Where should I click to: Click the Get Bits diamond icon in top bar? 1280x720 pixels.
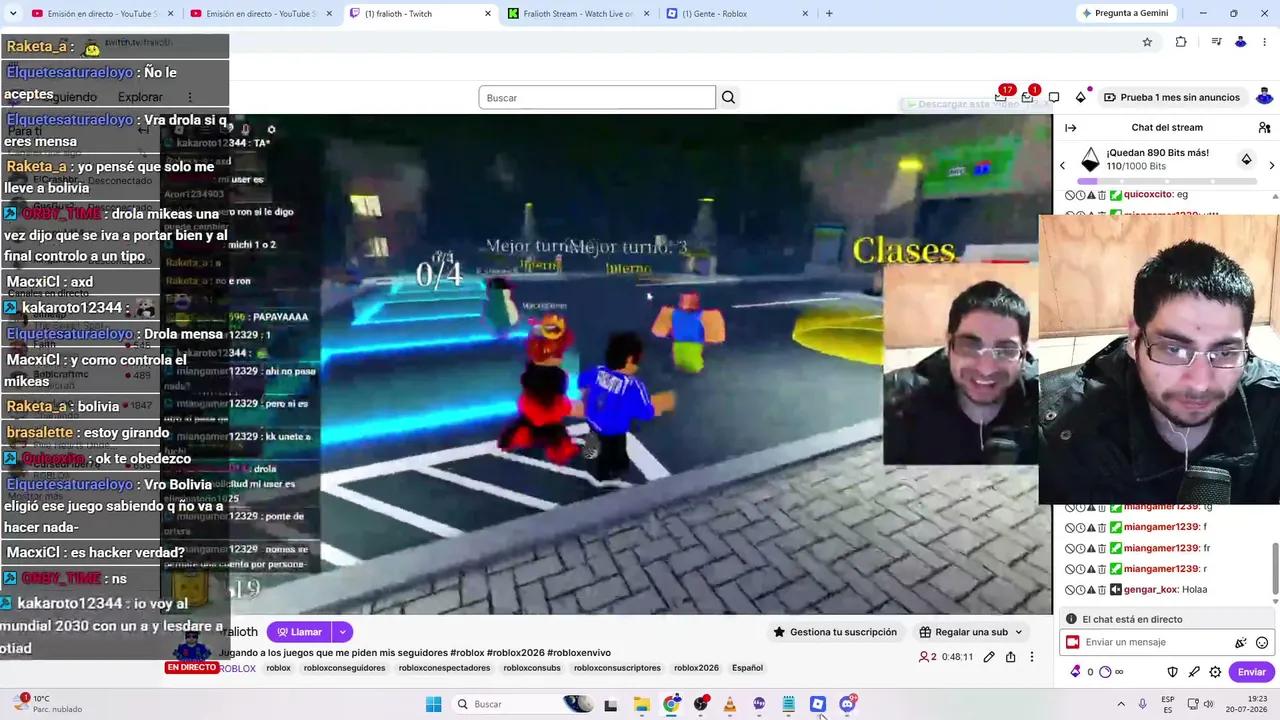(x=1081, y=97)
